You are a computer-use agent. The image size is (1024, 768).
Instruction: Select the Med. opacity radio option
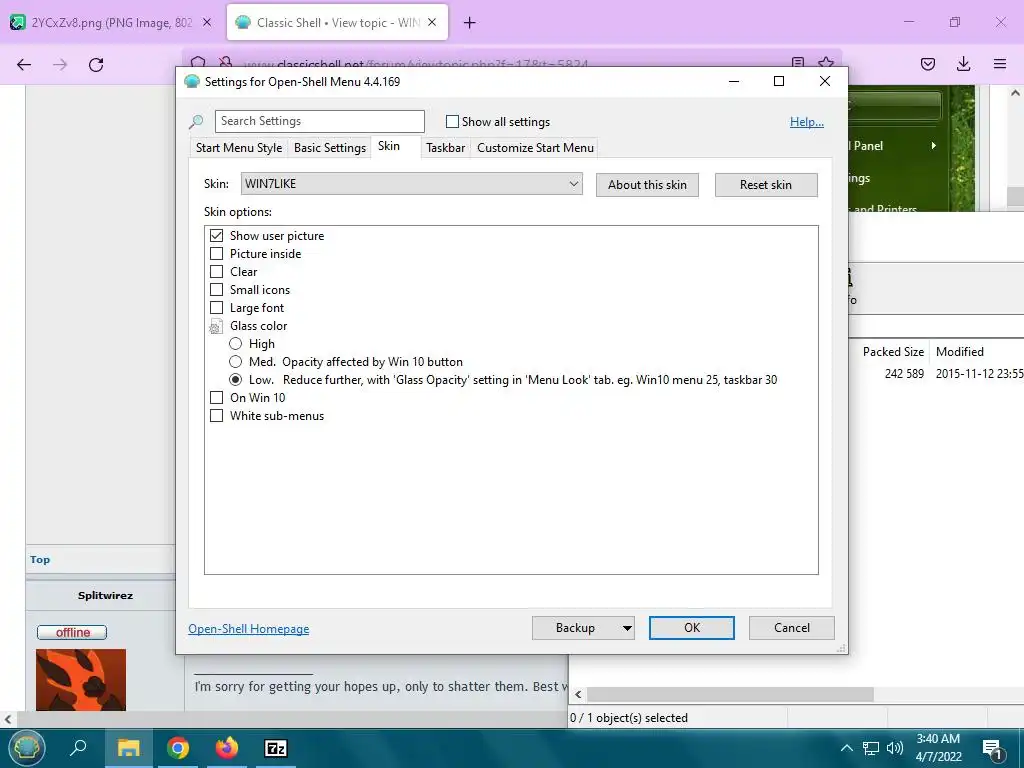pos(235,362)
